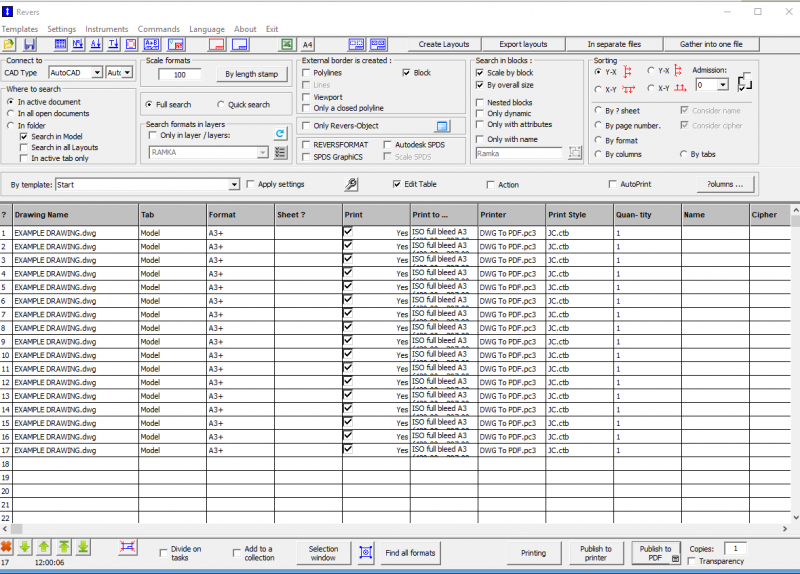The image size is (800, 574).
Task: Expand the By template Start dropdown
Action: tap(234, 185)
